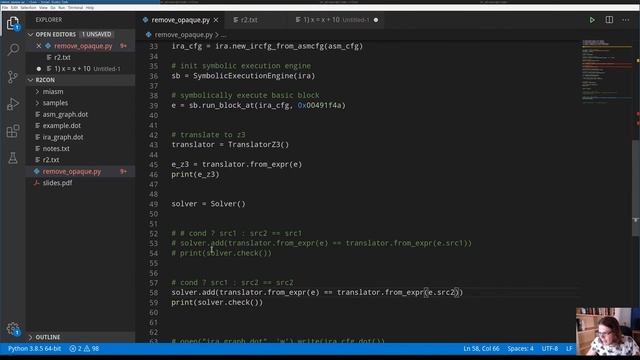Open Source Control view in activity bar
Screen dimensions: 640x360
tap(13, 77)
